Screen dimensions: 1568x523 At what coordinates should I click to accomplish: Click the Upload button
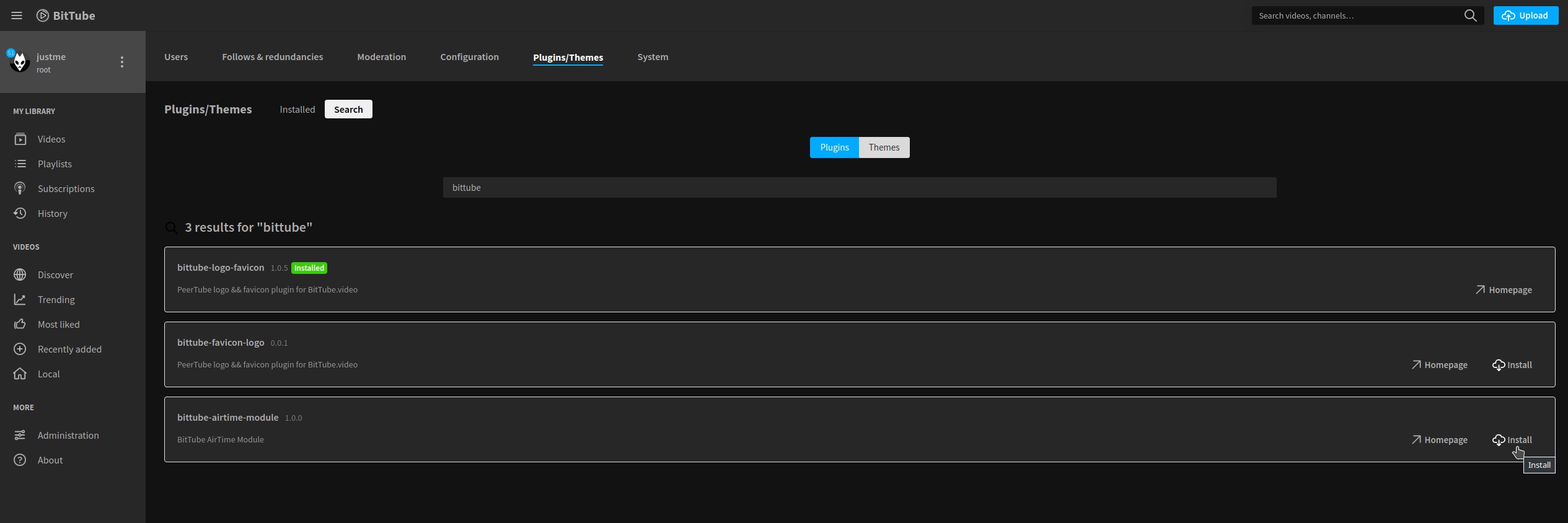point(1525,15)
